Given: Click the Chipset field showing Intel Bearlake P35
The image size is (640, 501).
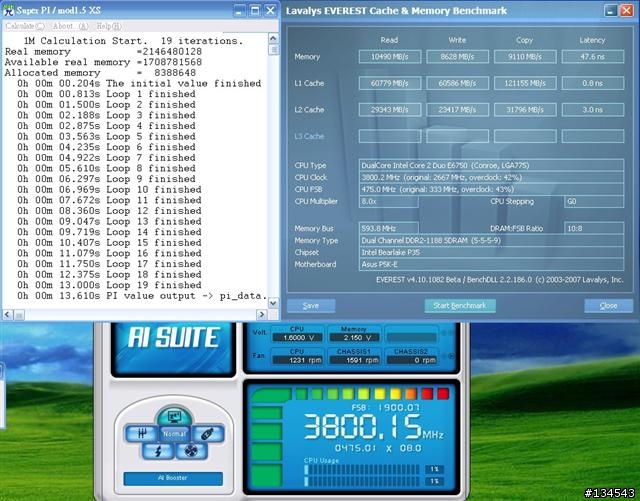Looking at the screenshot, I should (491, 252).
